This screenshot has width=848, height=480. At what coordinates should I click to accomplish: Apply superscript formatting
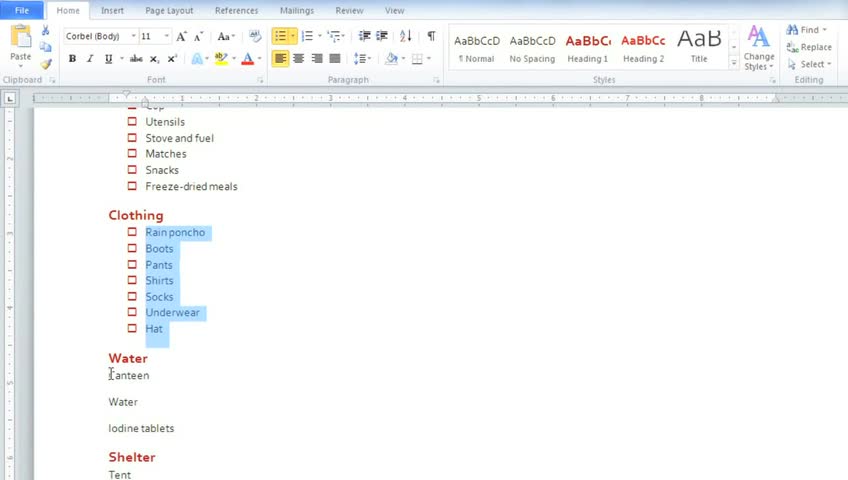point(172,59)
